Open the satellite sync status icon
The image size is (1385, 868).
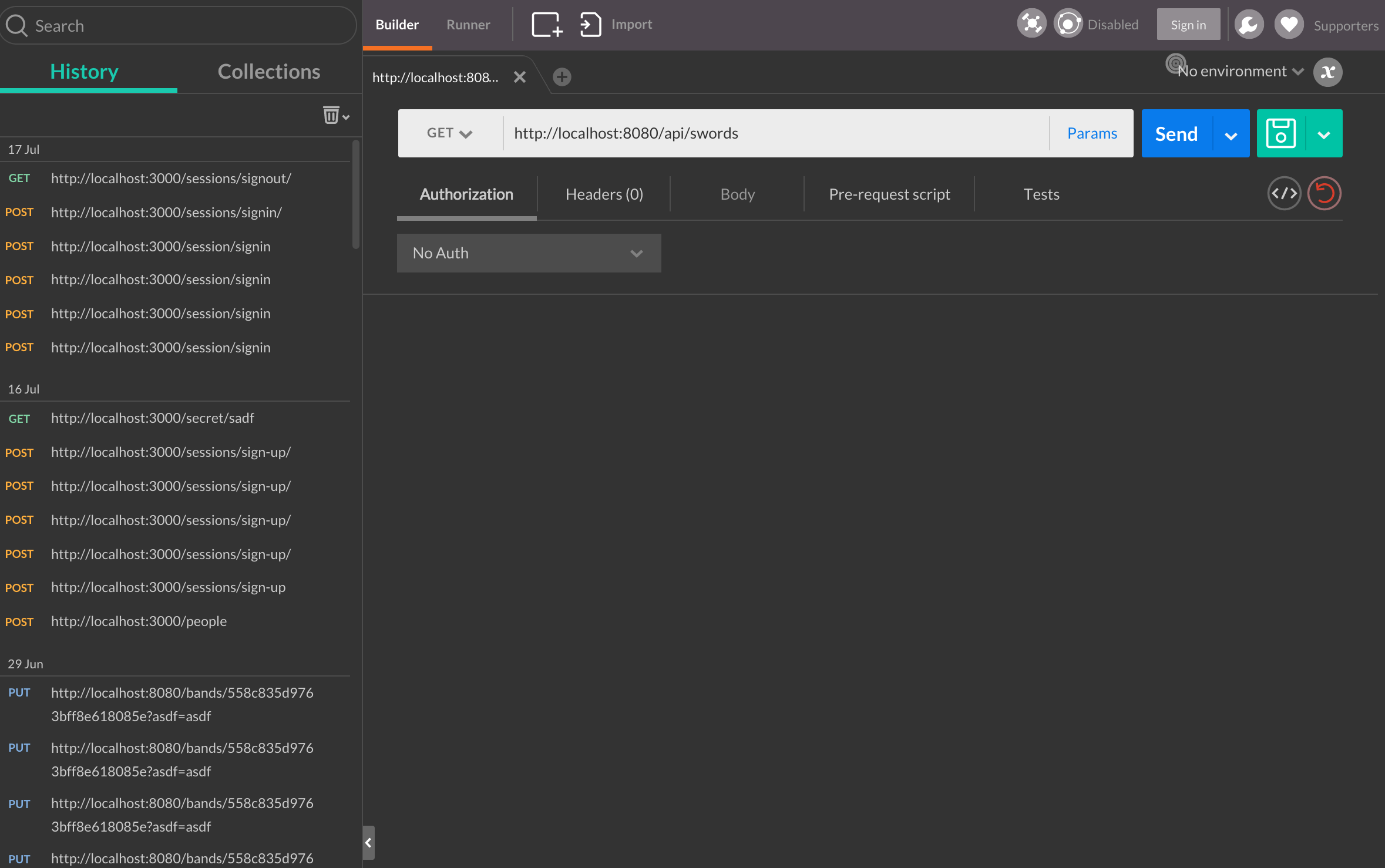pos(1031,24)
